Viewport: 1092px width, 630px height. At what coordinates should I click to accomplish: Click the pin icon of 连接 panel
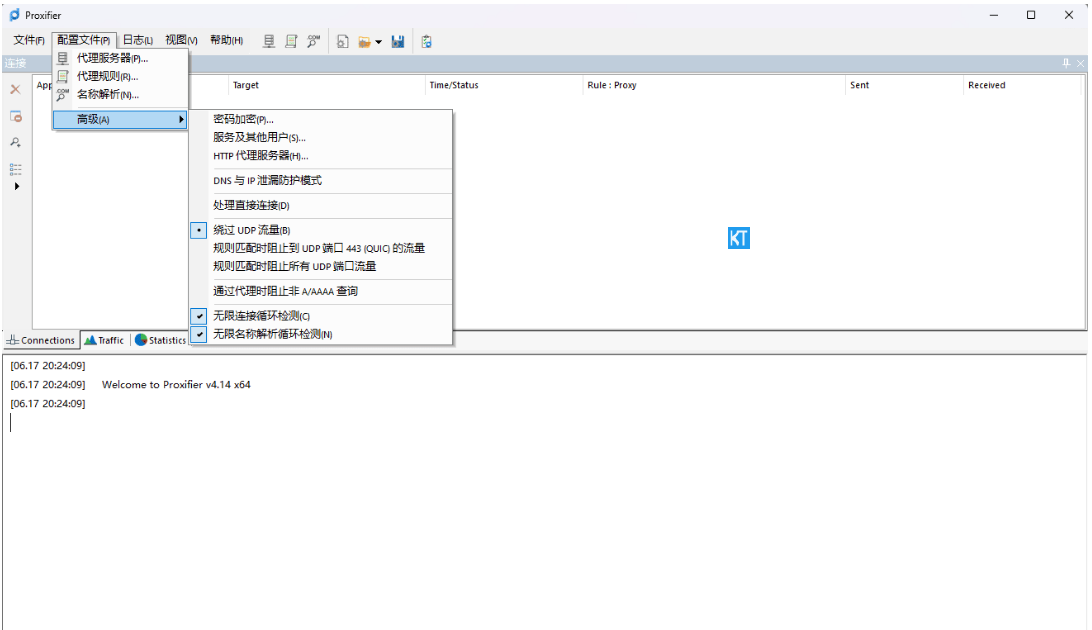click(x=1066, y=63)
